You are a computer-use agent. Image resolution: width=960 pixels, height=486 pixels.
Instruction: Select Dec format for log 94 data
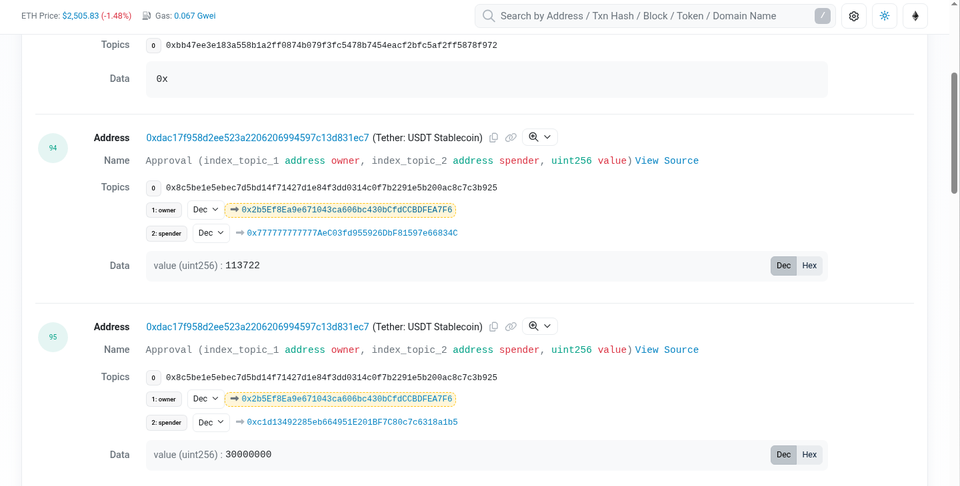click(x=783, y=266)
